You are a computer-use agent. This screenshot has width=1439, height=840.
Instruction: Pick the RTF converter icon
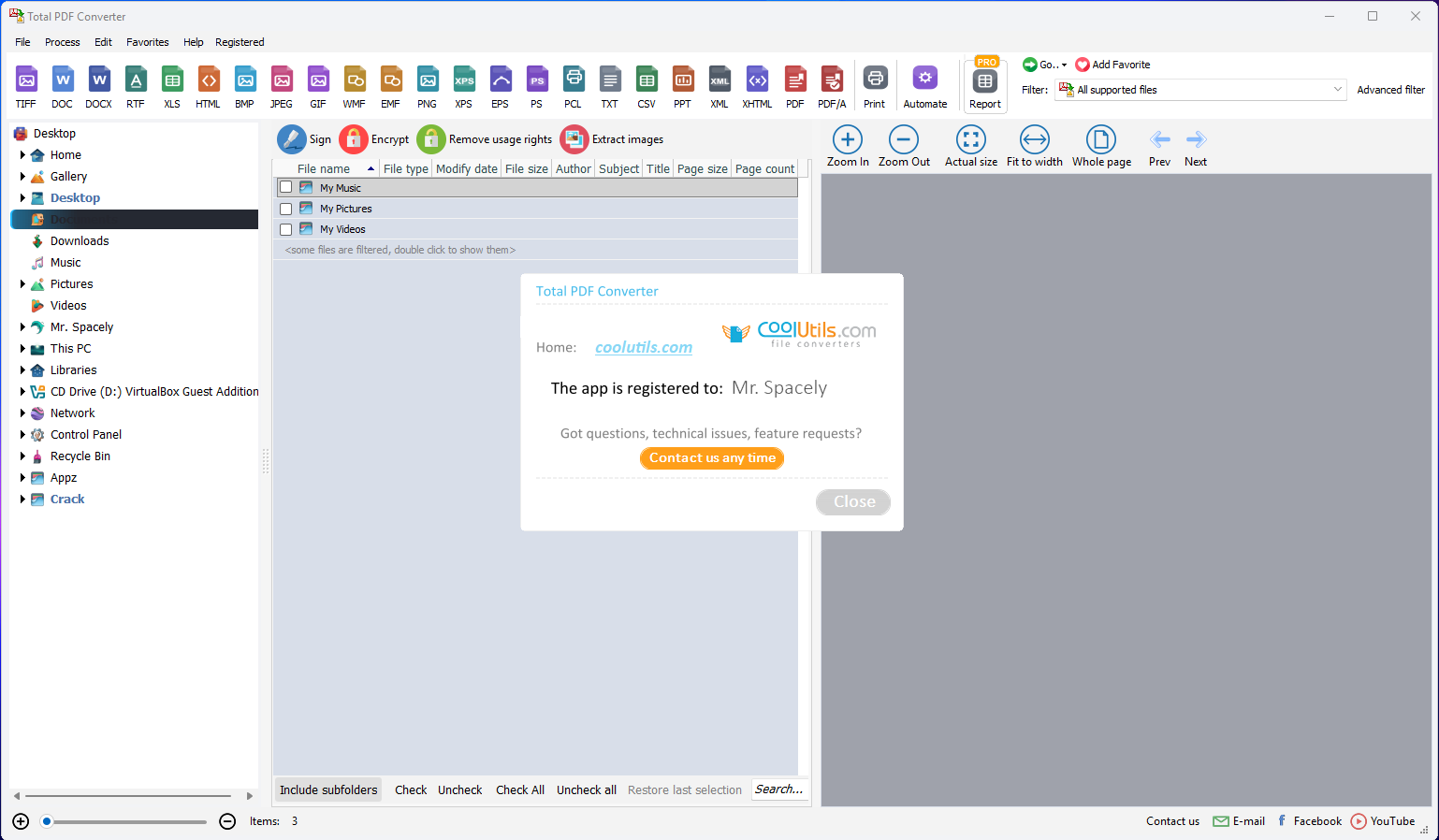[136, 87]
